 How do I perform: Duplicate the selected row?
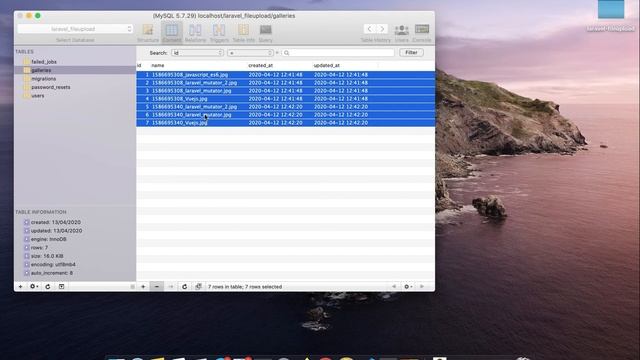(171, 287)
